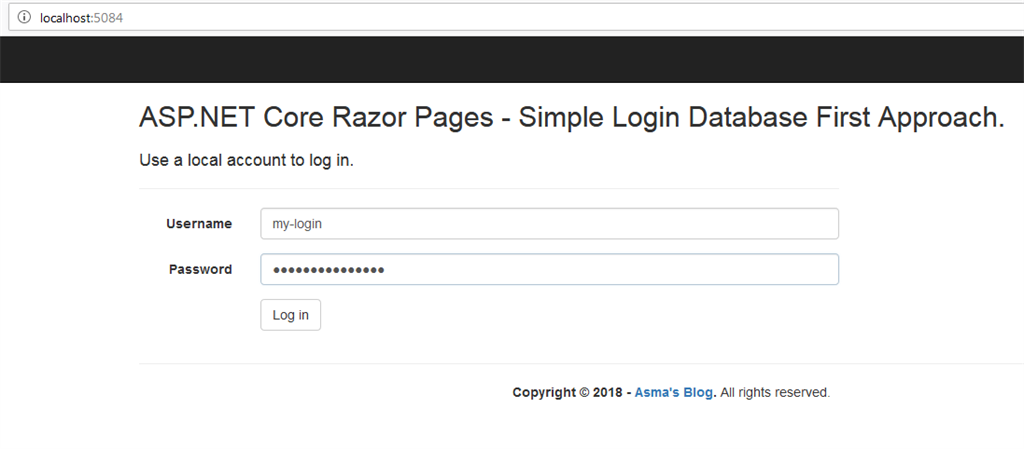The height and width of the screenshot is (449, 1024).
Task: Open the Asma's Blog link
Action: (x=673, y=393)
